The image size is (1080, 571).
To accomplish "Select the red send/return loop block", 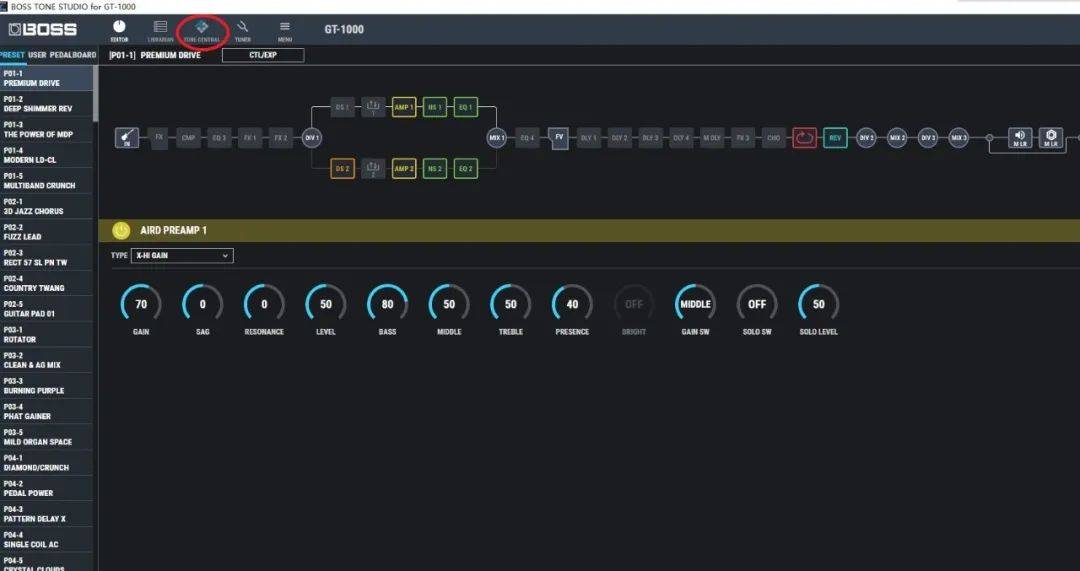I will (x=804, y=138).
